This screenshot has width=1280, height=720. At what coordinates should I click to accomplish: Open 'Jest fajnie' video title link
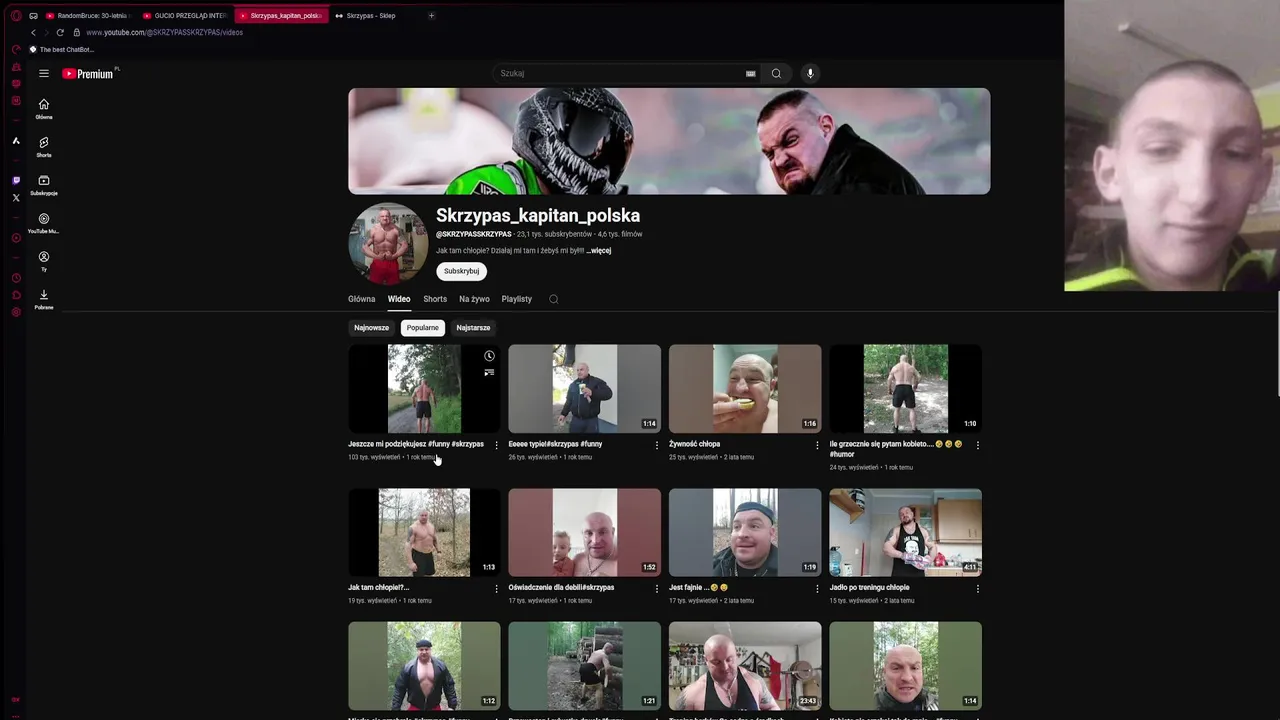tap(698, 588)
